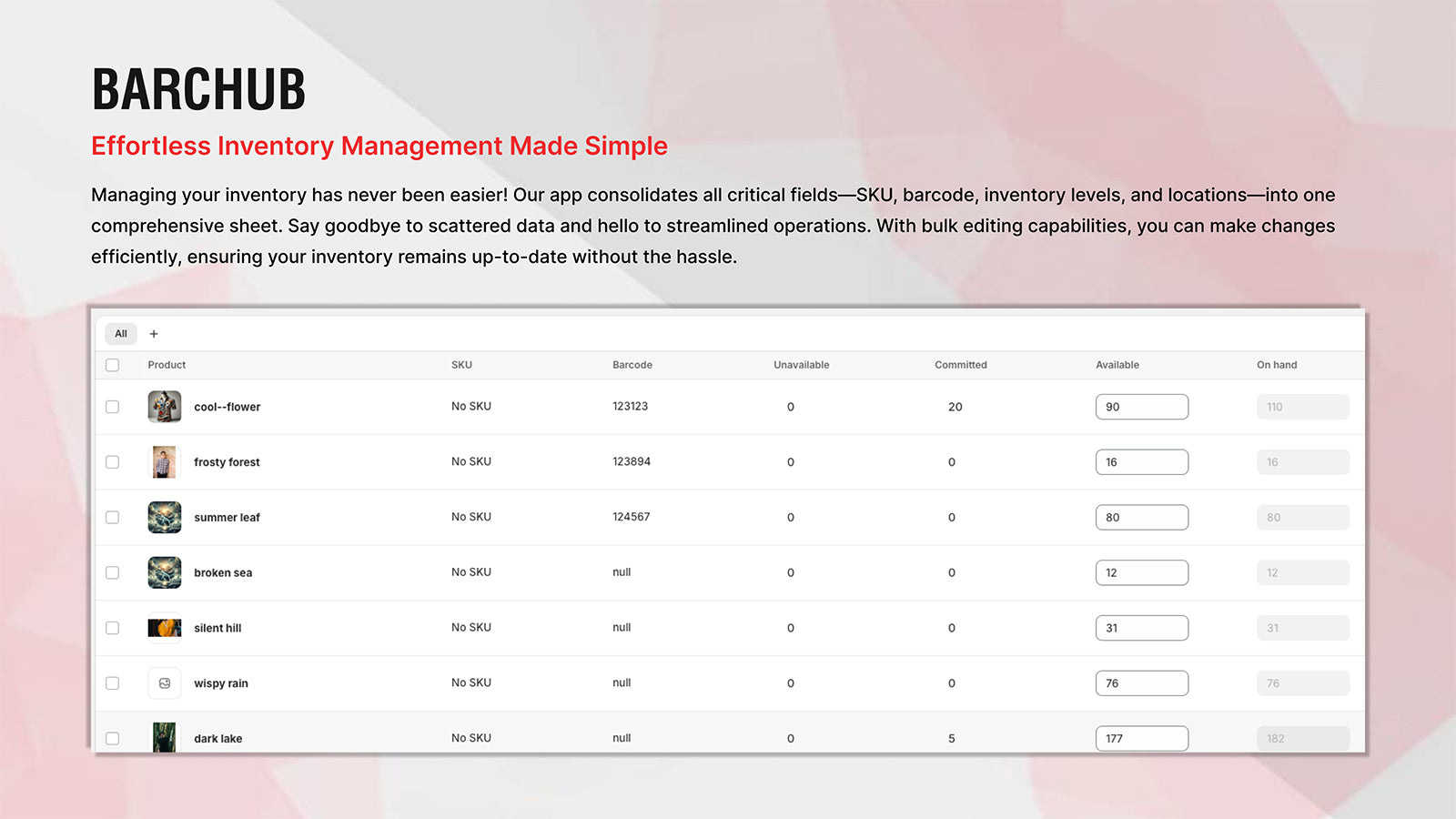Click On hand field for frosty forest
The image size is (1456, 819).
1303,462
